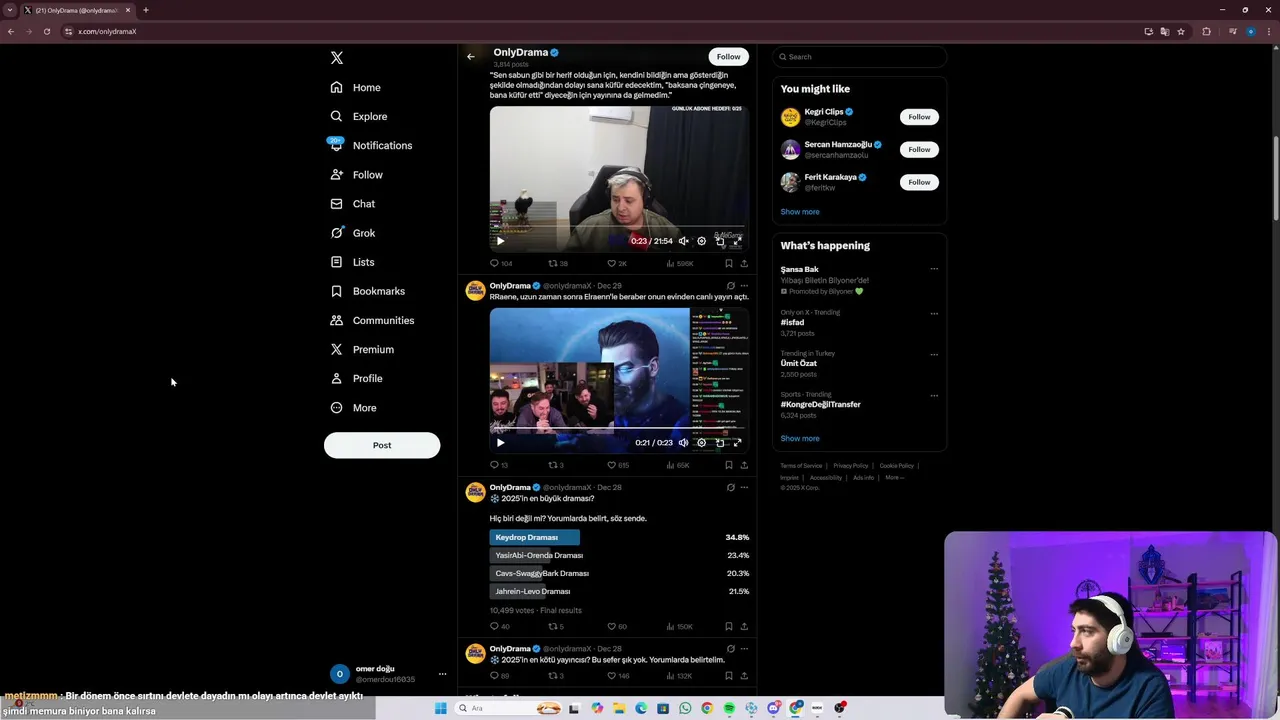This screenshot has height=720, width=1280.
Task: Open more options for the 'en kötü yayıncısı' post
Action: pyautogui.click(x=744, y=649)
